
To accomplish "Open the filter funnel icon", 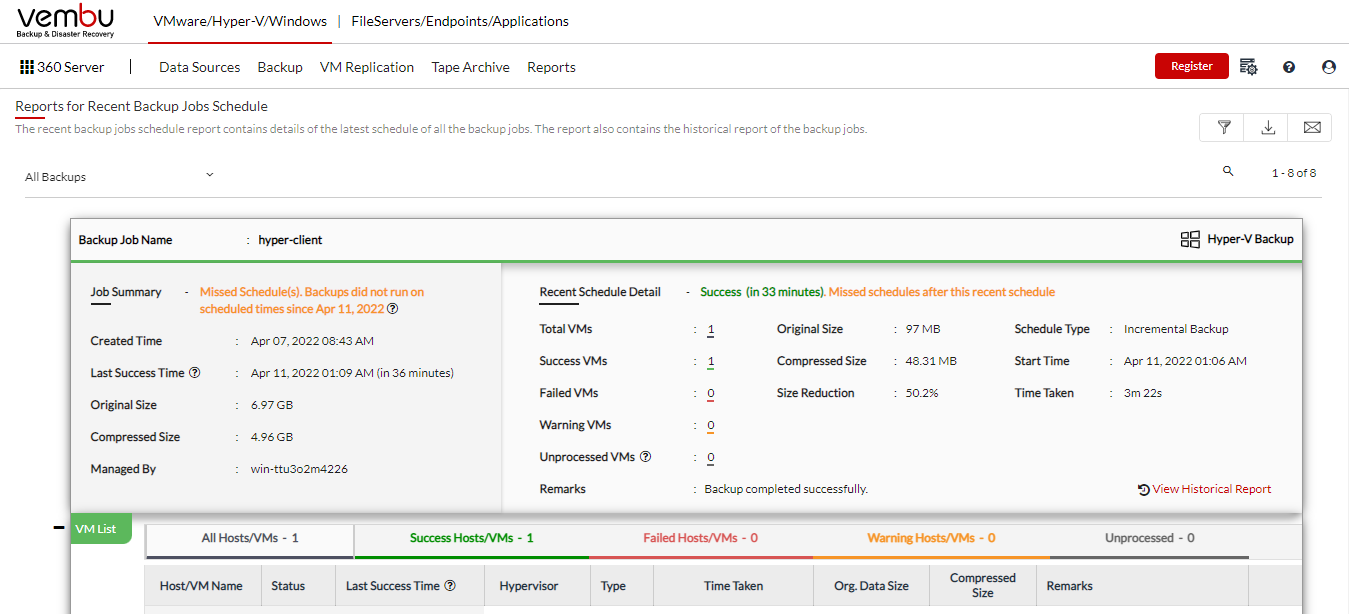I will [1224, 127].
